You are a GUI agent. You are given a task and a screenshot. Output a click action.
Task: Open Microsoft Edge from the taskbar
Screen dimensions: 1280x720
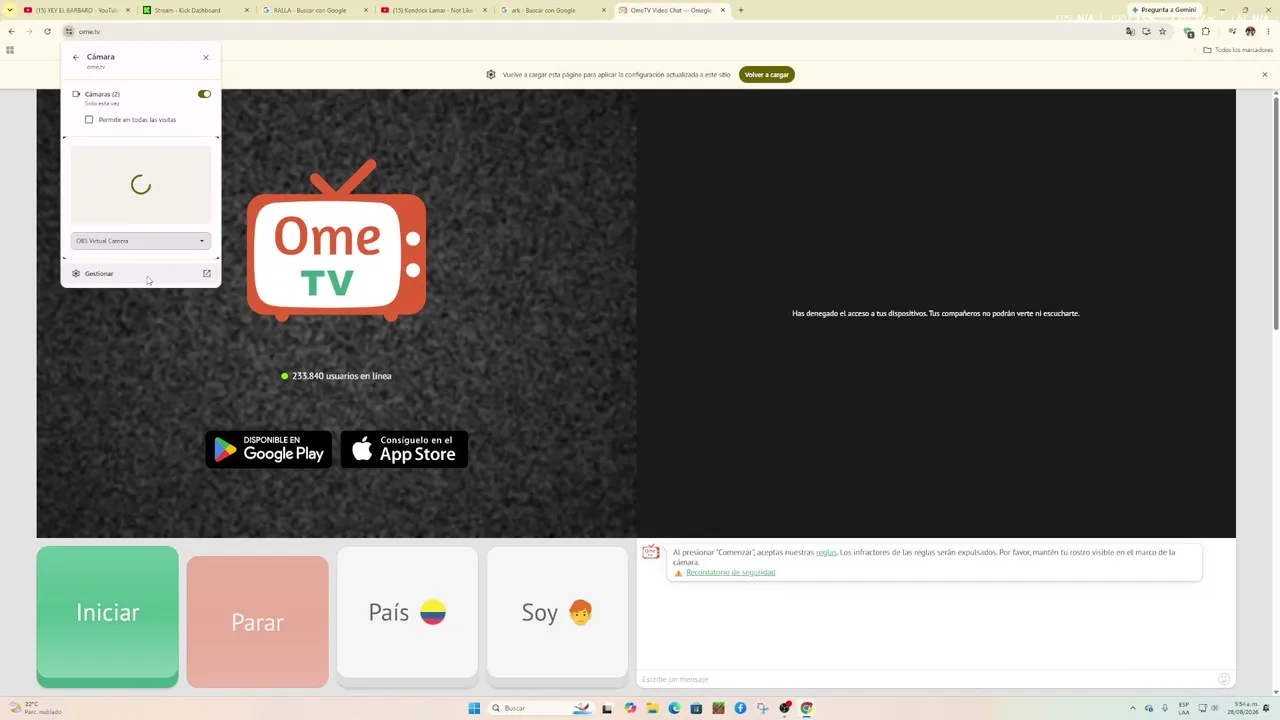[674, 708]
